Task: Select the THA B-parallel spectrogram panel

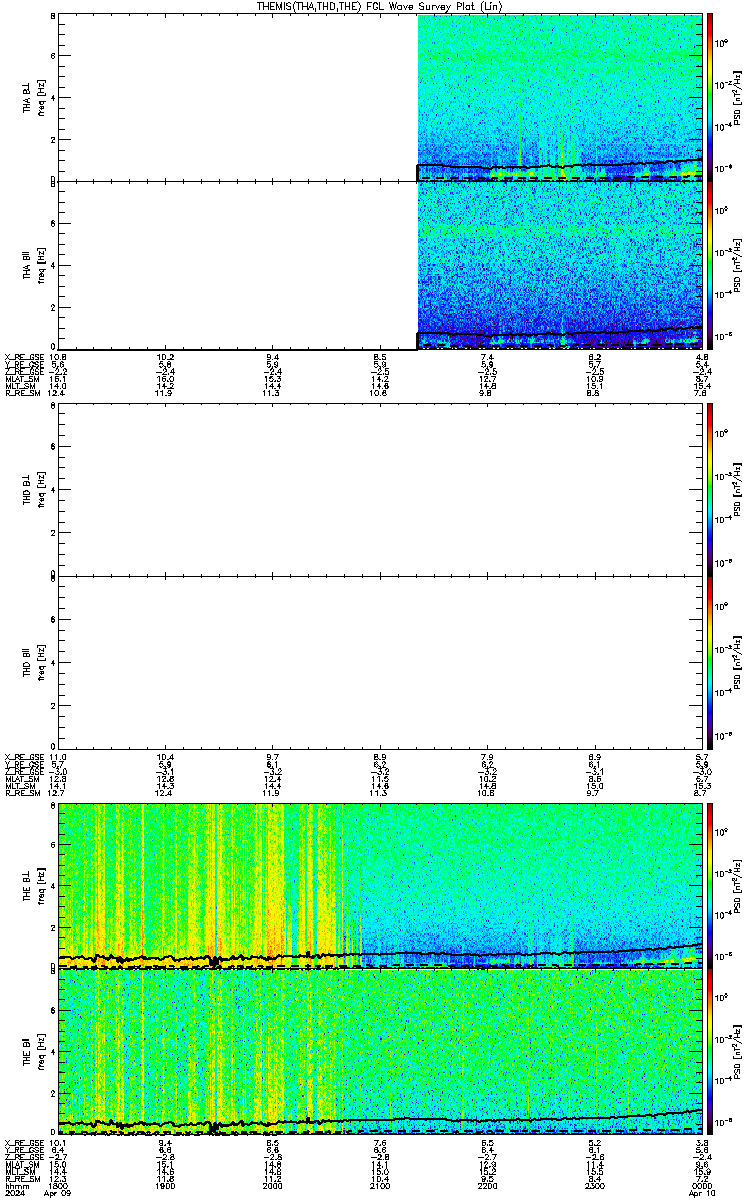Action: (x=380, y=265)
